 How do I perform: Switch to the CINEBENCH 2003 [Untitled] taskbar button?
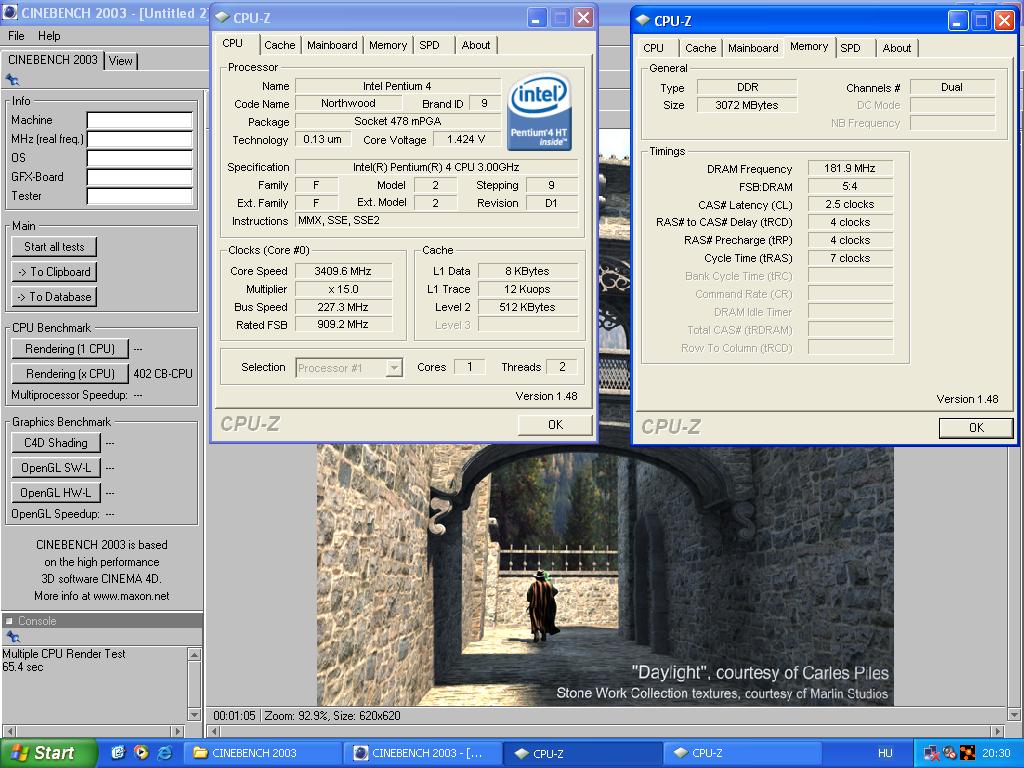422,753
